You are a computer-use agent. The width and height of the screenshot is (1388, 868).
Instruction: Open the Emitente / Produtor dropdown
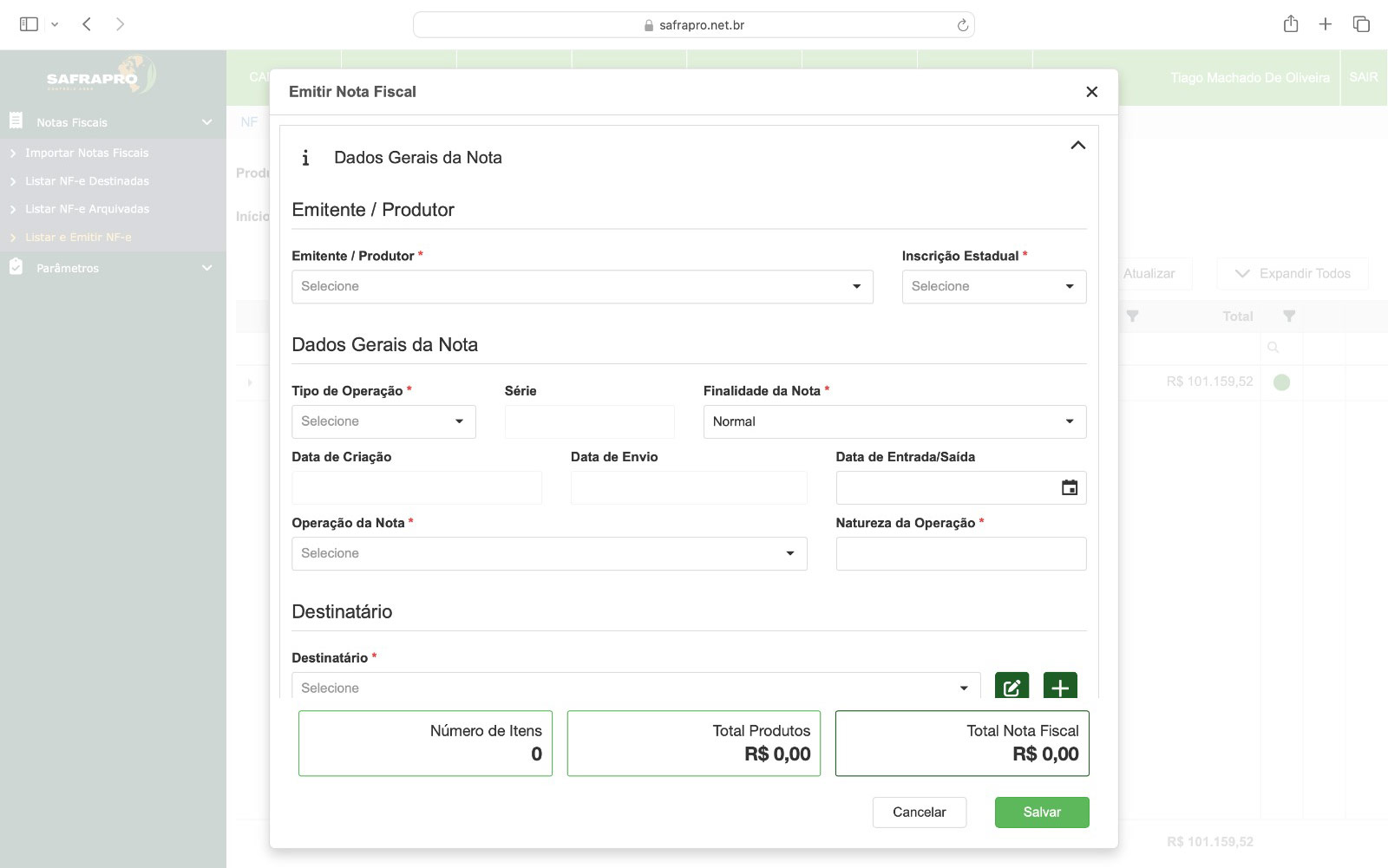[581, 287]
